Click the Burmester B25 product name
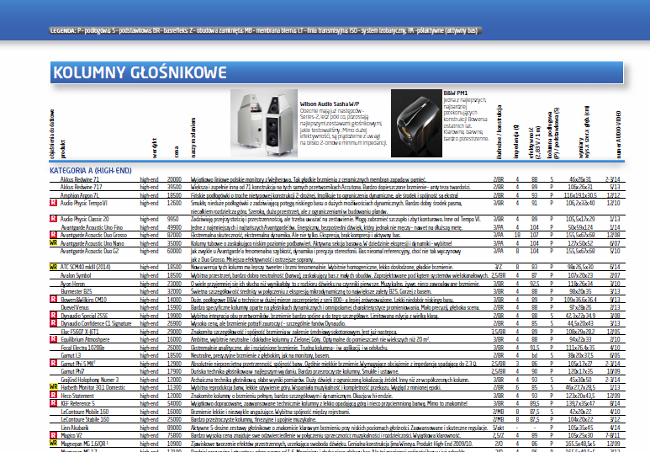This screenshot has height=452, width=650. 76,292
